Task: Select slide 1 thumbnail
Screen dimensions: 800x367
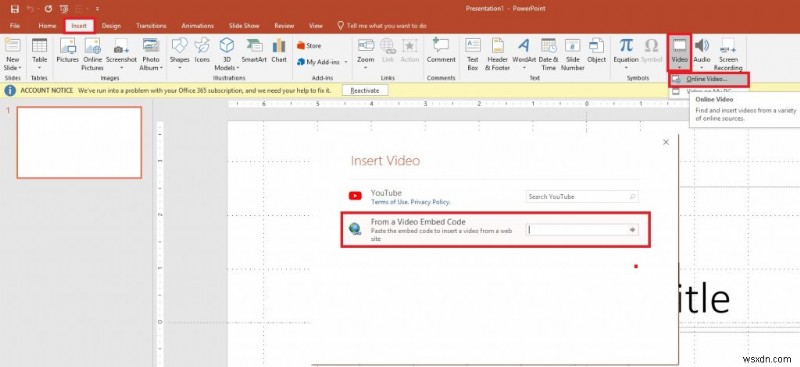Action: coord(79,142)
